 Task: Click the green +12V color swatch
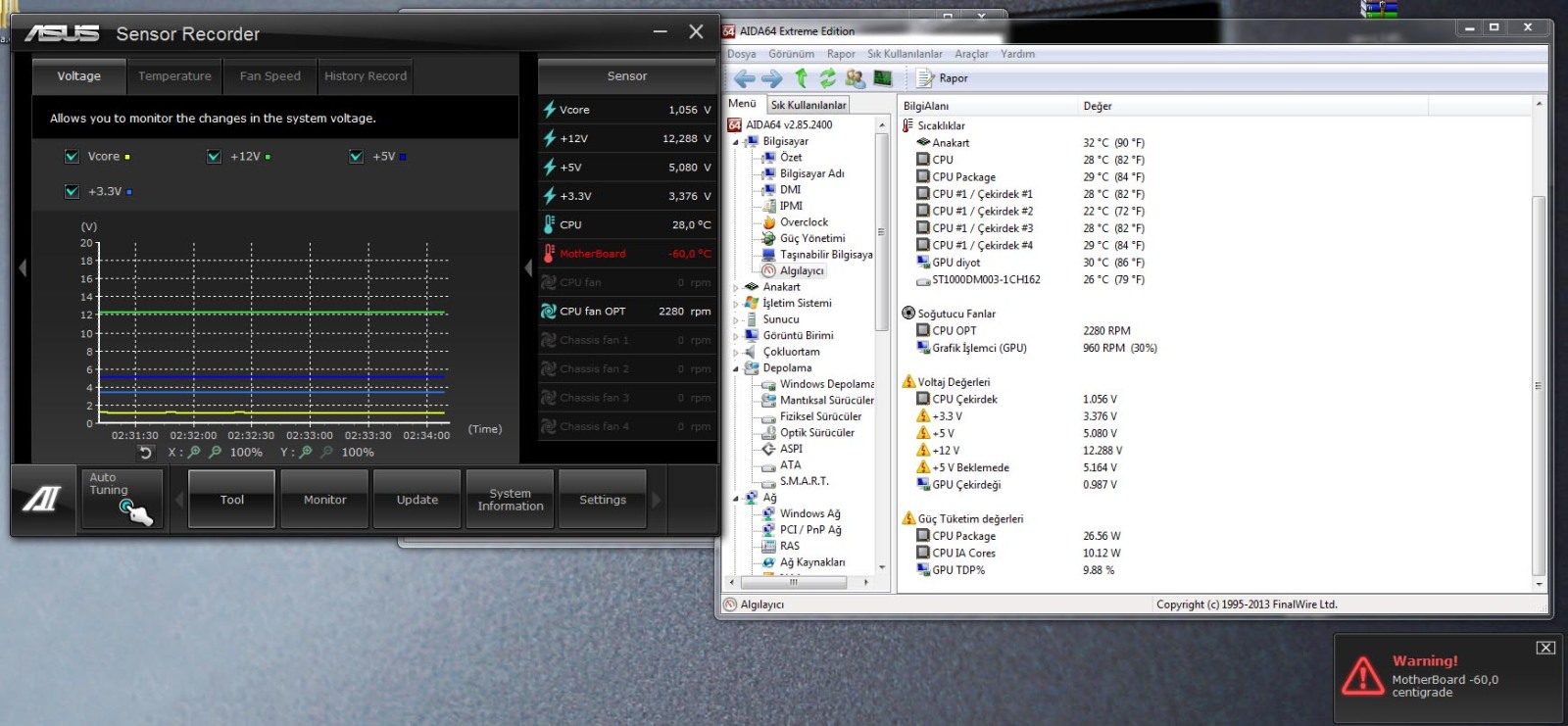(x=268, y=157)
